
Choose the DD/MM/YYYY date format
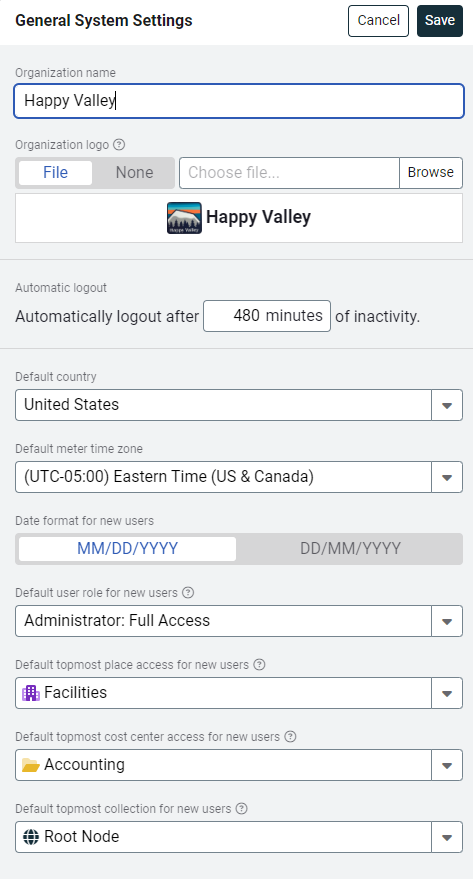(351, 549)
